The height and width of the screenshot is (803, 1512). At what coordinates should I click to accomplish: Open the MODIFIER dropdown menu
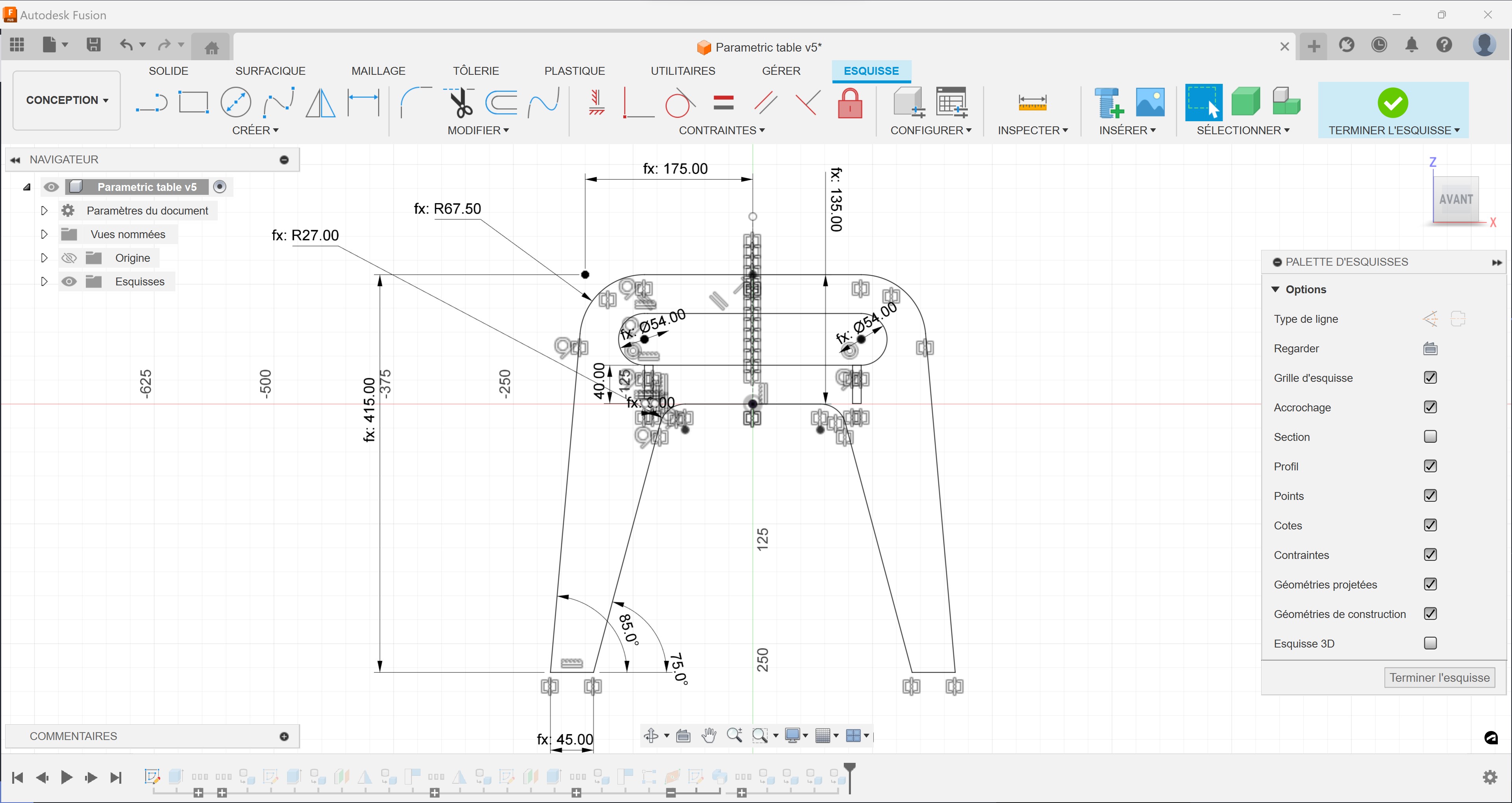pos(478,130)
